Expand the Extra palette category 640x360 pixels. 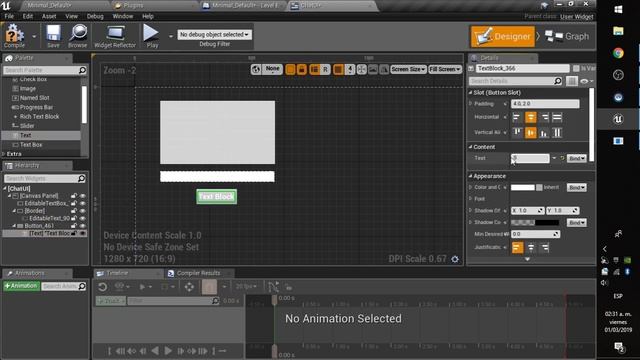(x=4, y=154)
